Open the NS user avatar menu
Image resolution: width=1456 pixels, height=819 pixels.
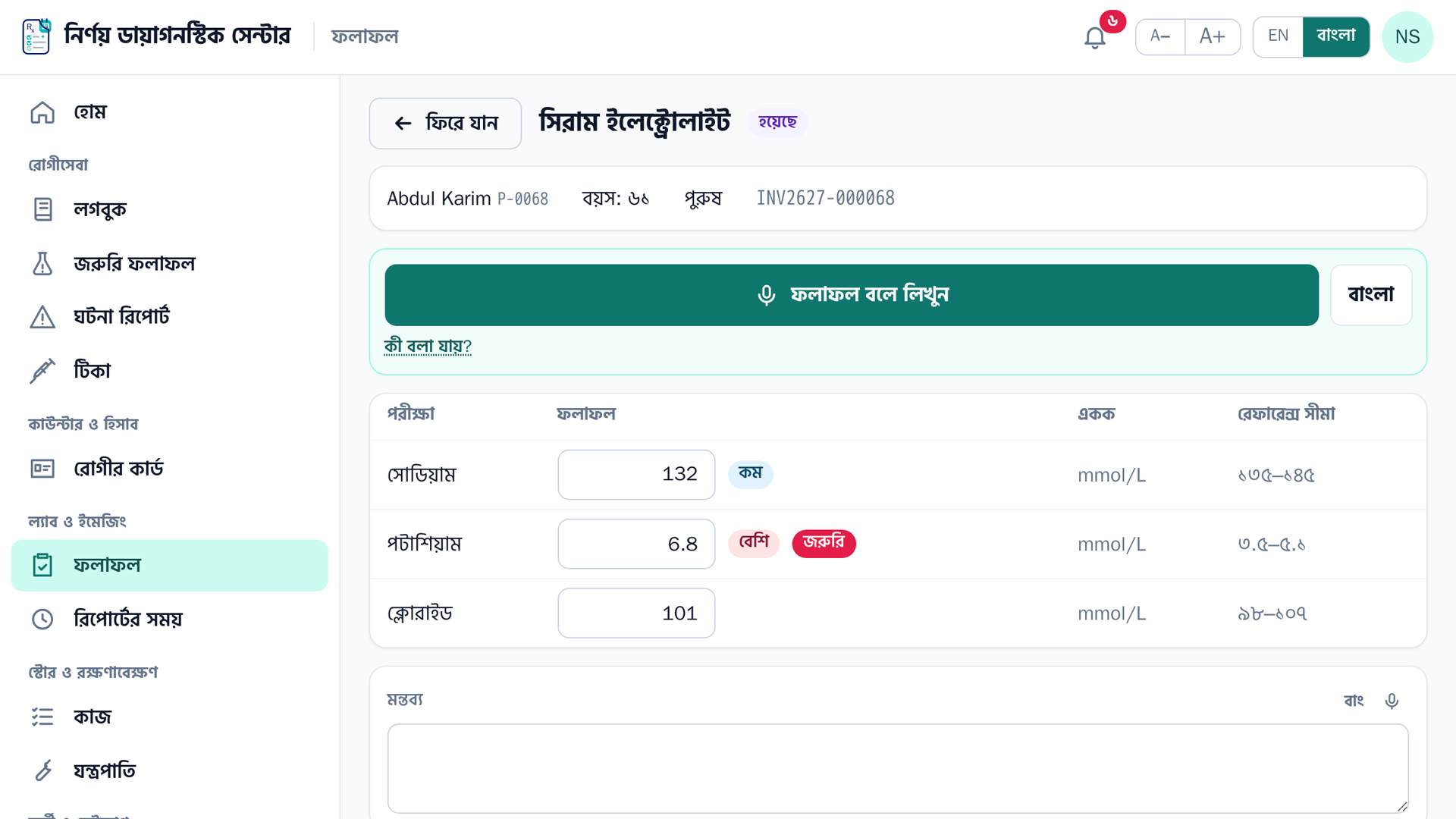(1407, 36)
